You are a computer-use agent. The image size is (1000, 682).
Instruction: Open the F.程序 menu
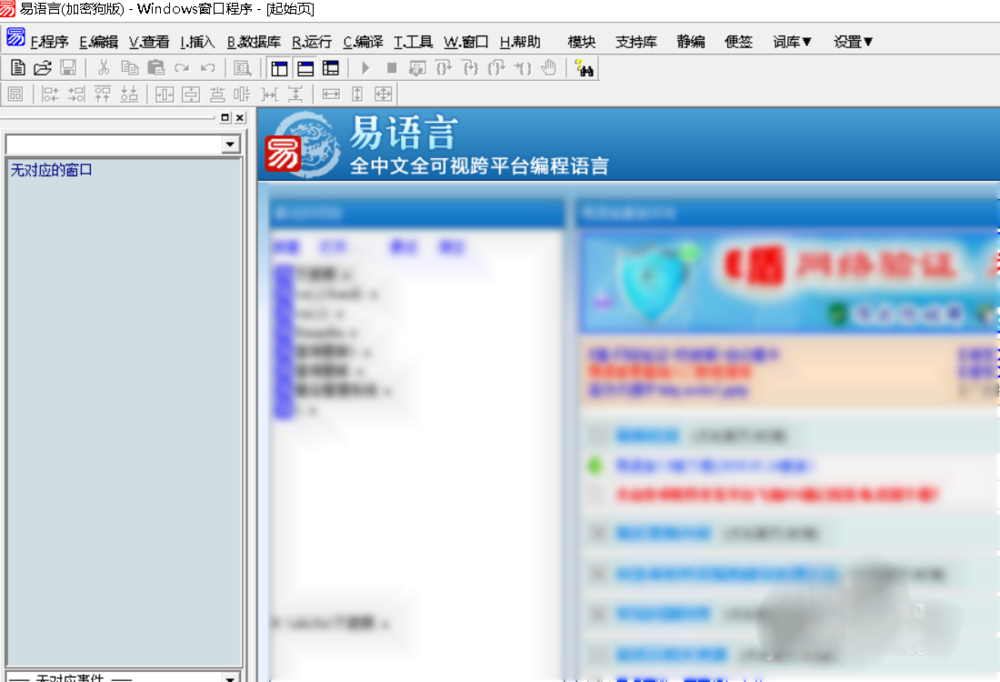[x=49, y=42]
